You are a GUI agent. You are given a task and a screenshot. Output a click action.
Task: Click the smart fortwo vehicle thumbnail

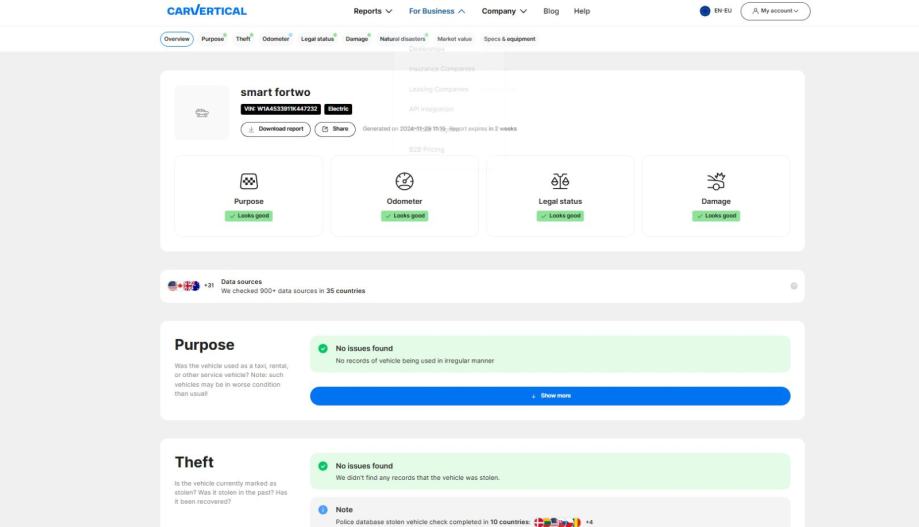tap(202, 113)
